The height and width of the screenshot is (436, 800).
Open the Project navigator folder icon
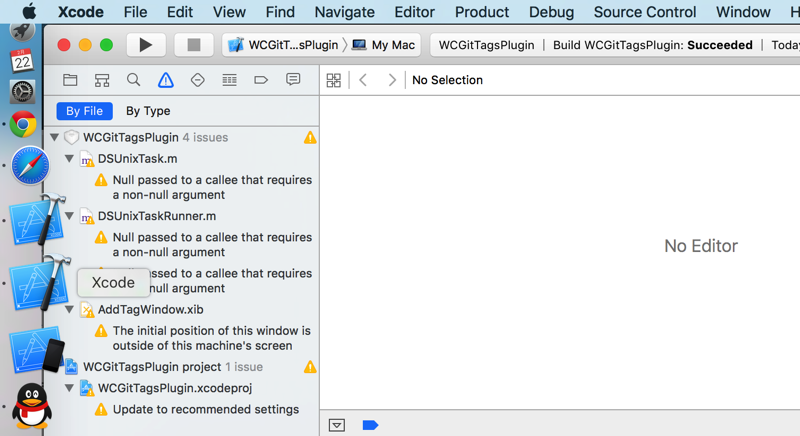click(70, 80)
